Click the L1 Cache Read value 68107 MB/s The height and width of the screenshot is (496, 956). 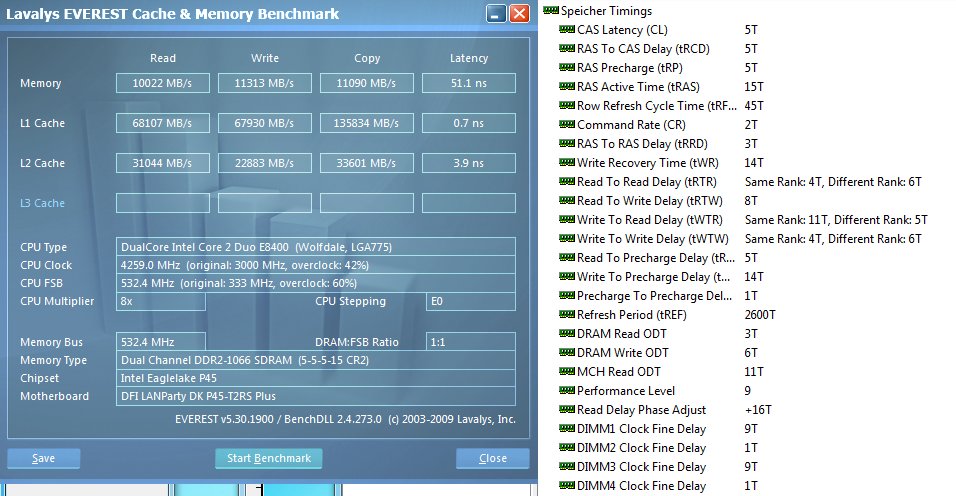click(163, 123)
